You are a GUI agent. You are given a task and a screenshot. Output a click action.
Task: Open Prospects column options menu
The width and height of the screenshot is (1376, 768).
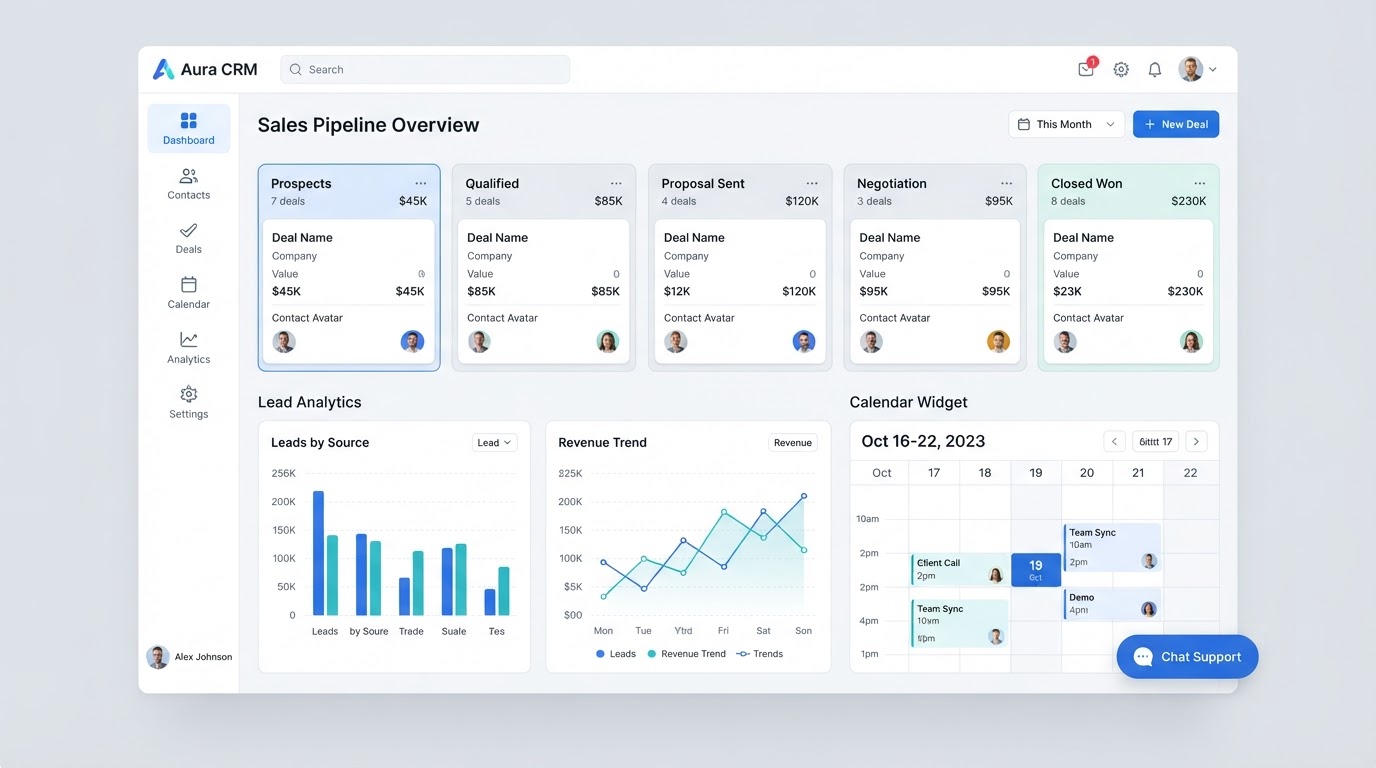421,183
